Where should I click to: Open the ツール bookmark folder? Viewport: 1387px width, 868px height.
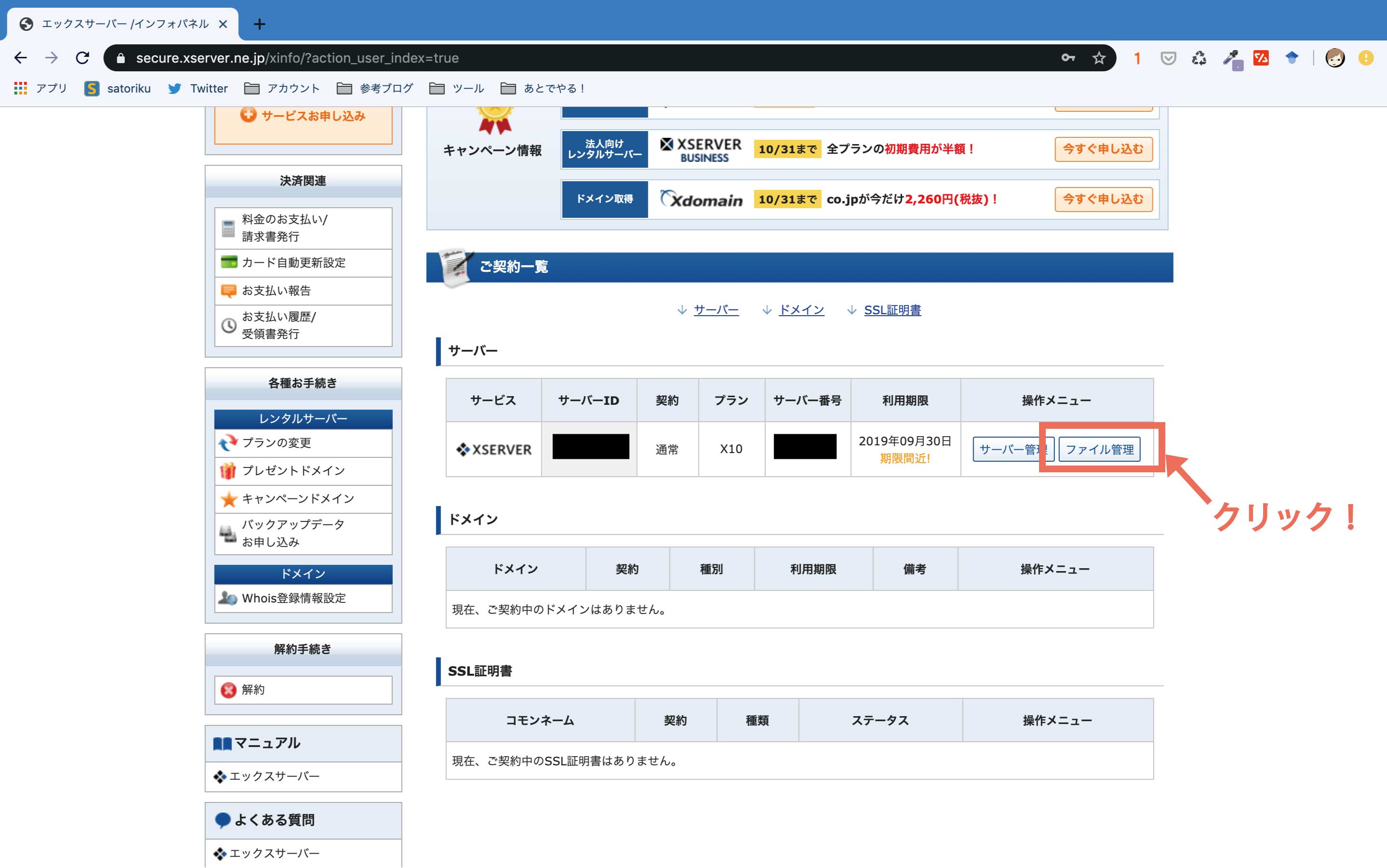pos(457,88)
